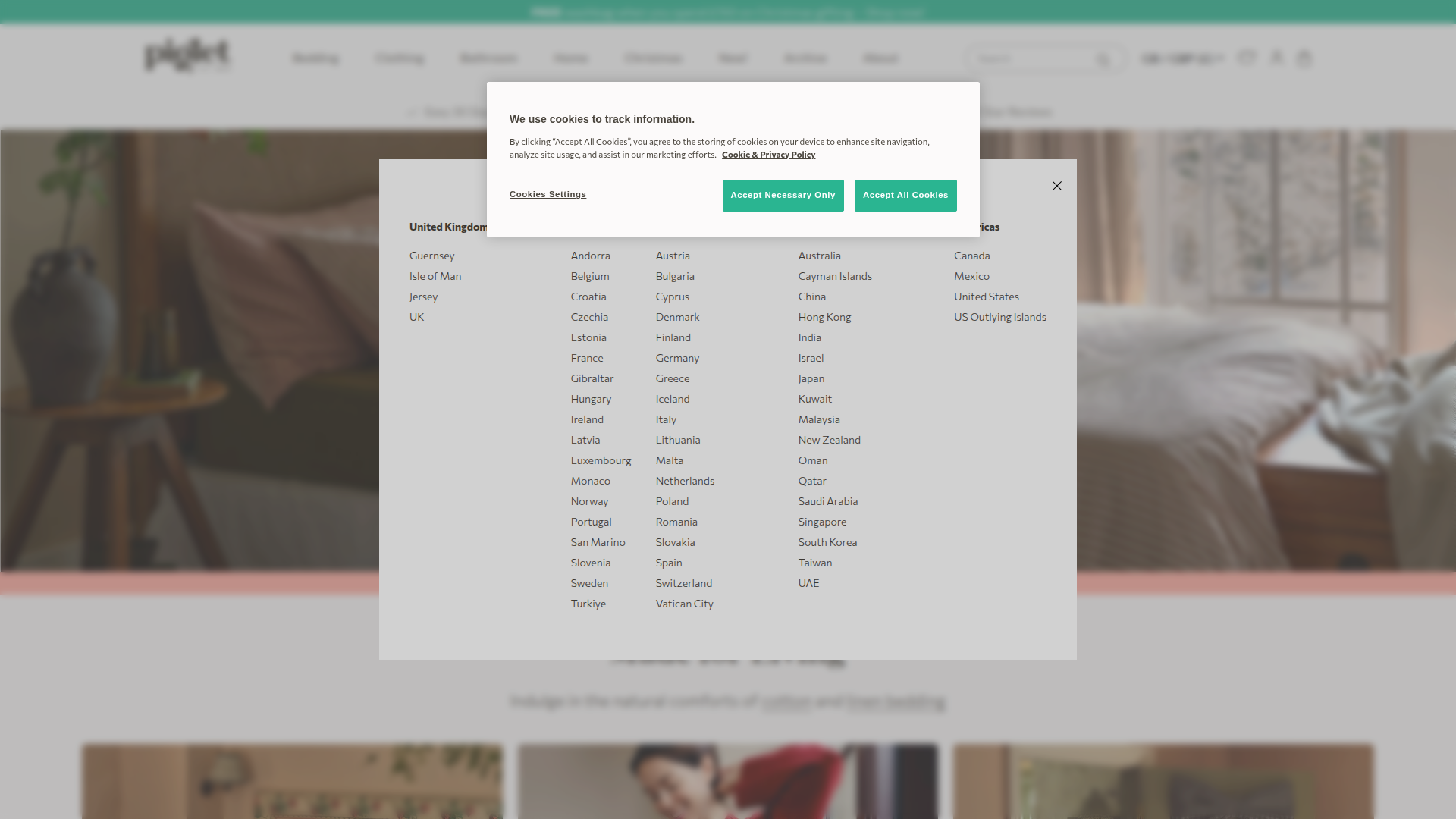The width and height of the screenshot is (1456, 819).
Task: Select Isle of Man option
Action: [435, 276]
